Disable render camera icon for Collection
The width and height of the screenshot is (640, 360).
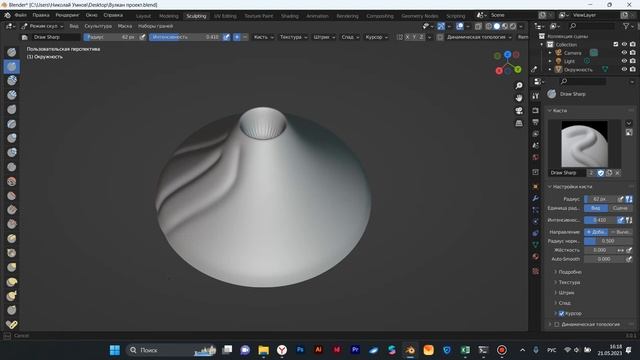(x=633, y=44)
